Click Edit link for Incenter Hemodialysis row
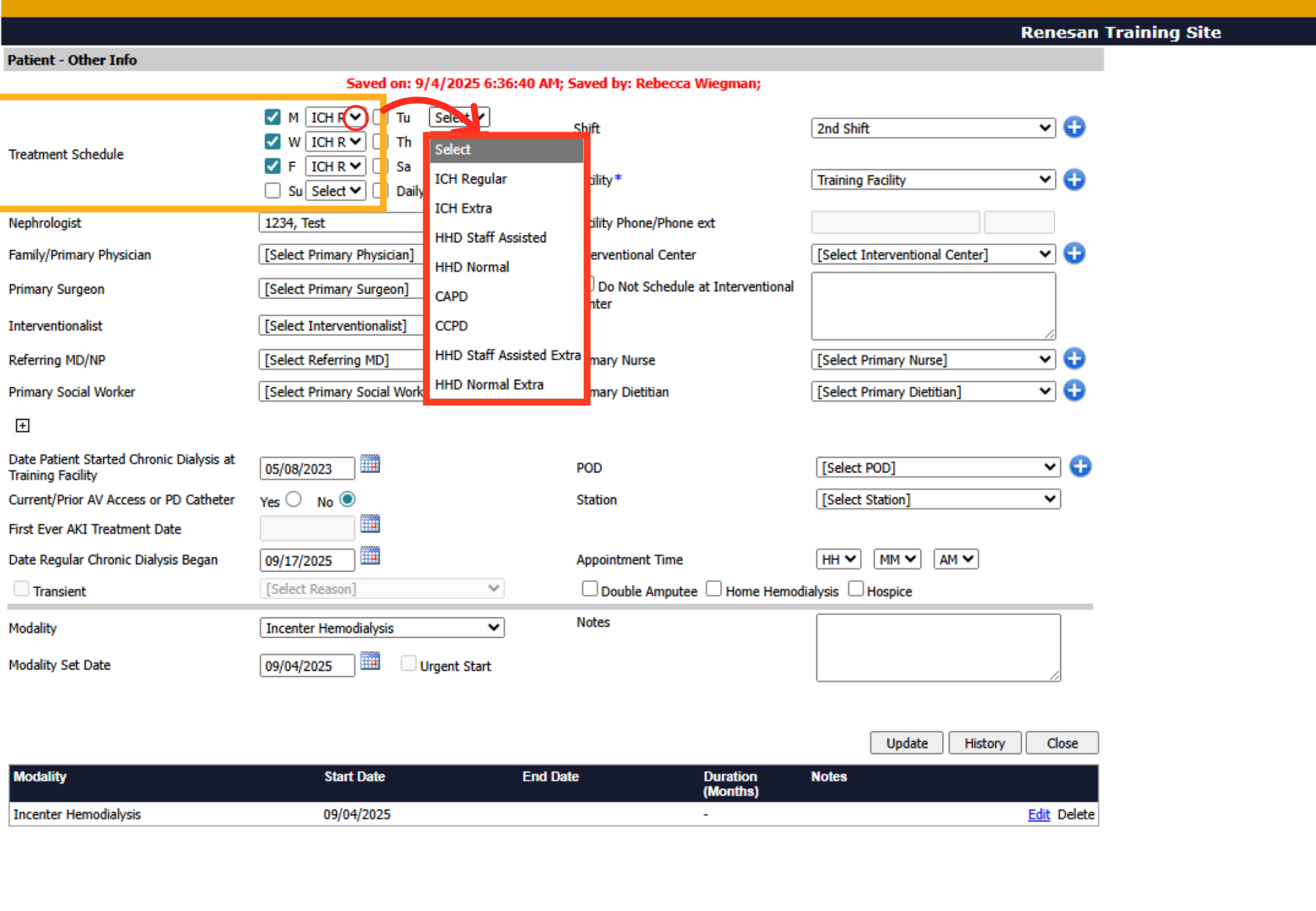 pyautogui.click(x=1039, y=815)
